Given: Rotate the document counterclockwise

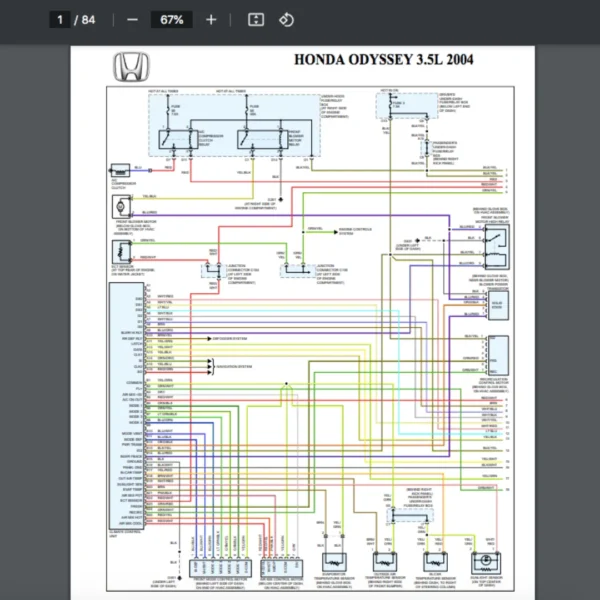Looking at the screenshot, I should click(286, 20).
